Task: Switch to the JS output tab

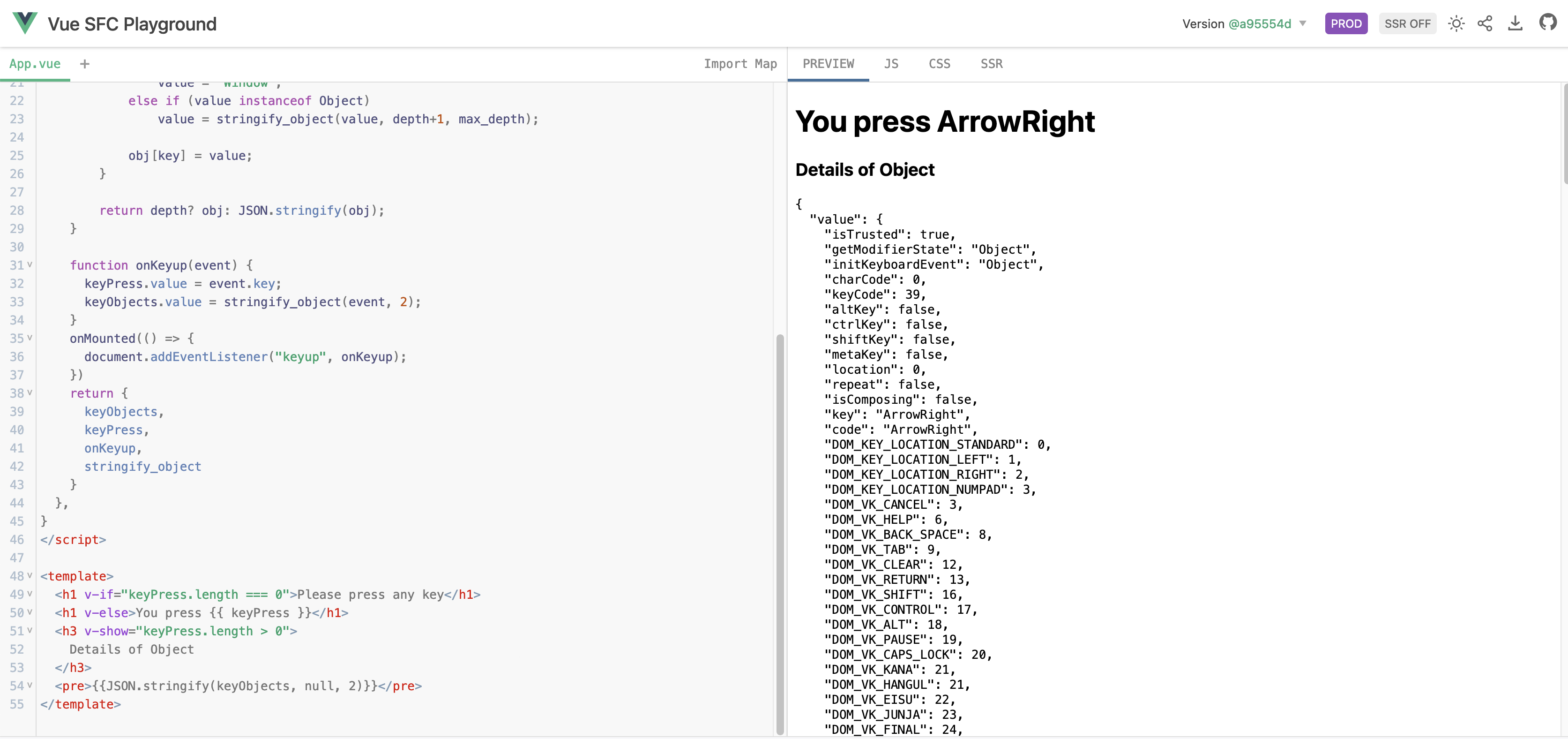Action: click(890, 64)
